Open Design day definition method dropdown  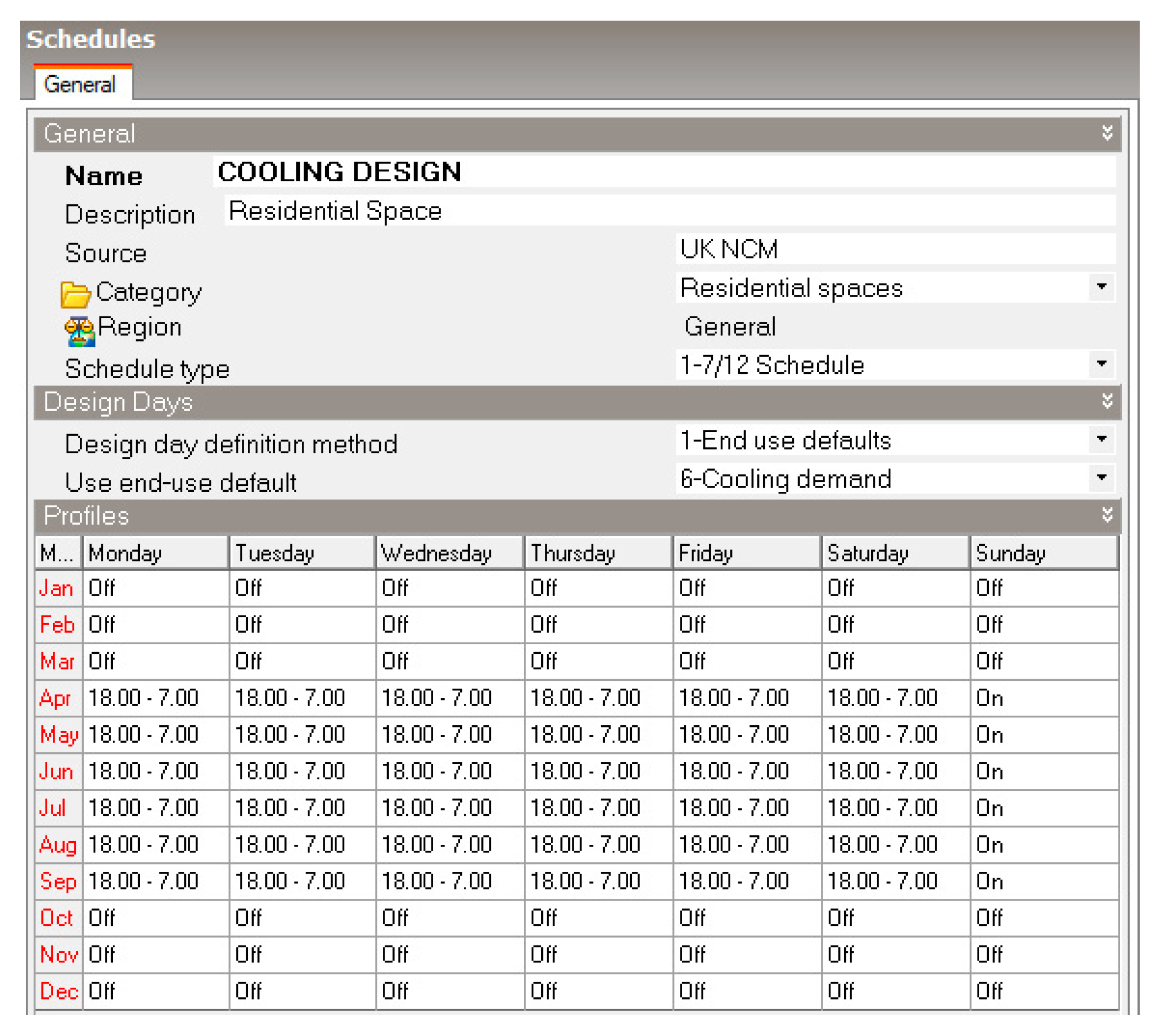(1101, 439)
